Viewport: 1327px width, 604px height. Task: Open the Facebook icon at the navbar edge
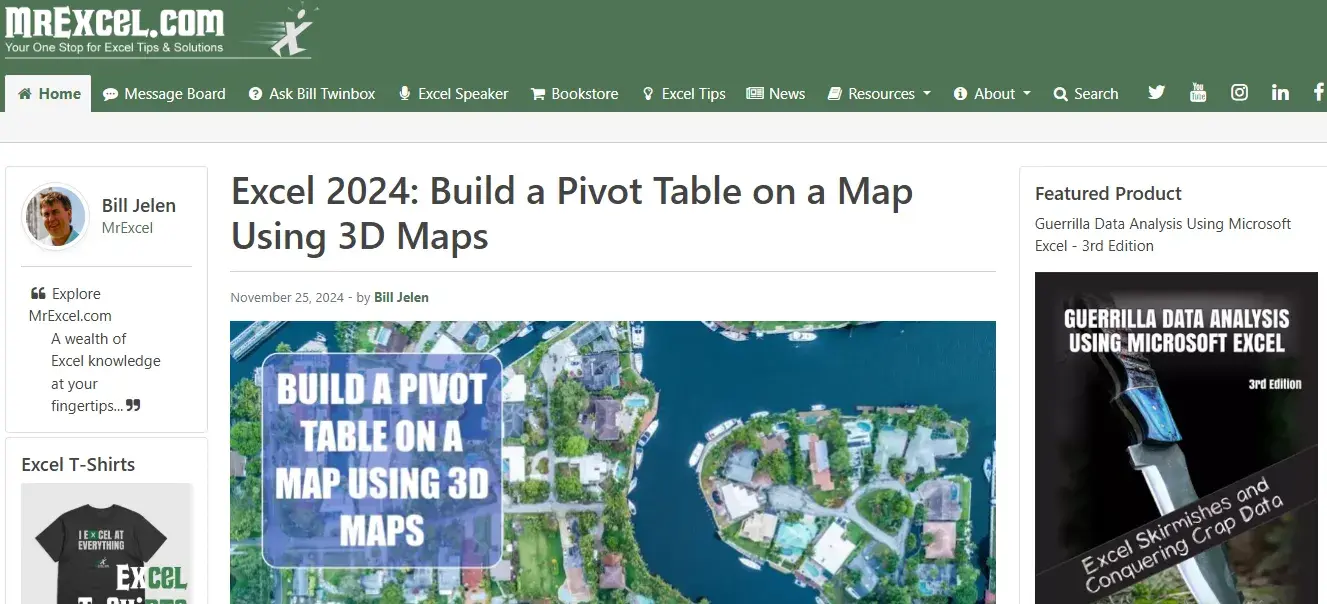[1319, 93]
